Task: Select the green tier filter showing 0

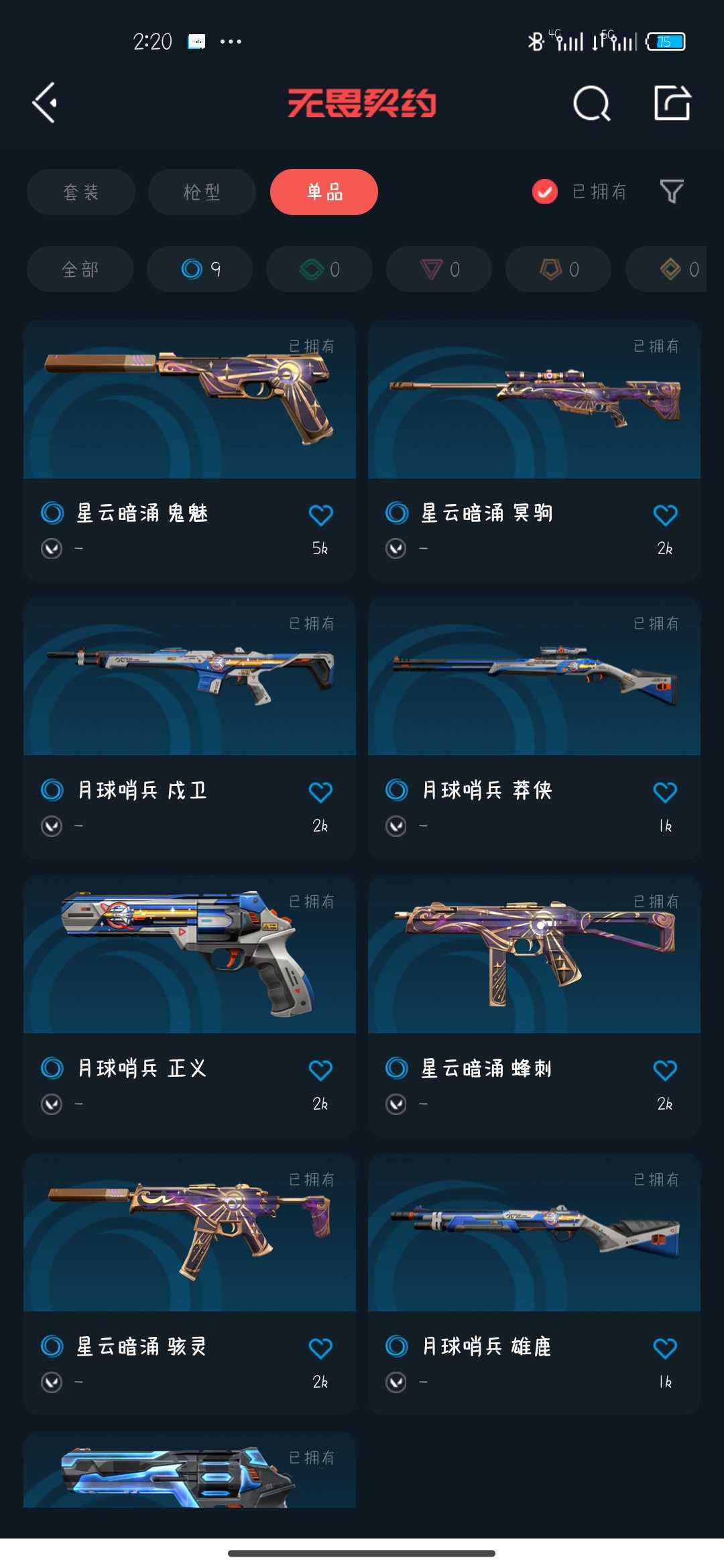Action: pos(319,269)
